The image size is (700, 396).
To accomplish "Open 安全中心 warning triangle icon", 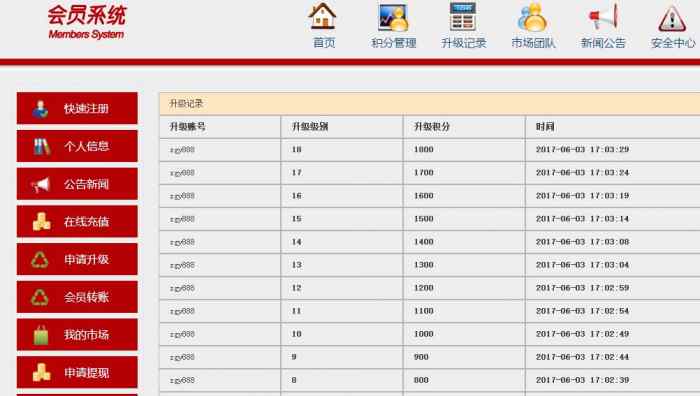I will 672,18.
